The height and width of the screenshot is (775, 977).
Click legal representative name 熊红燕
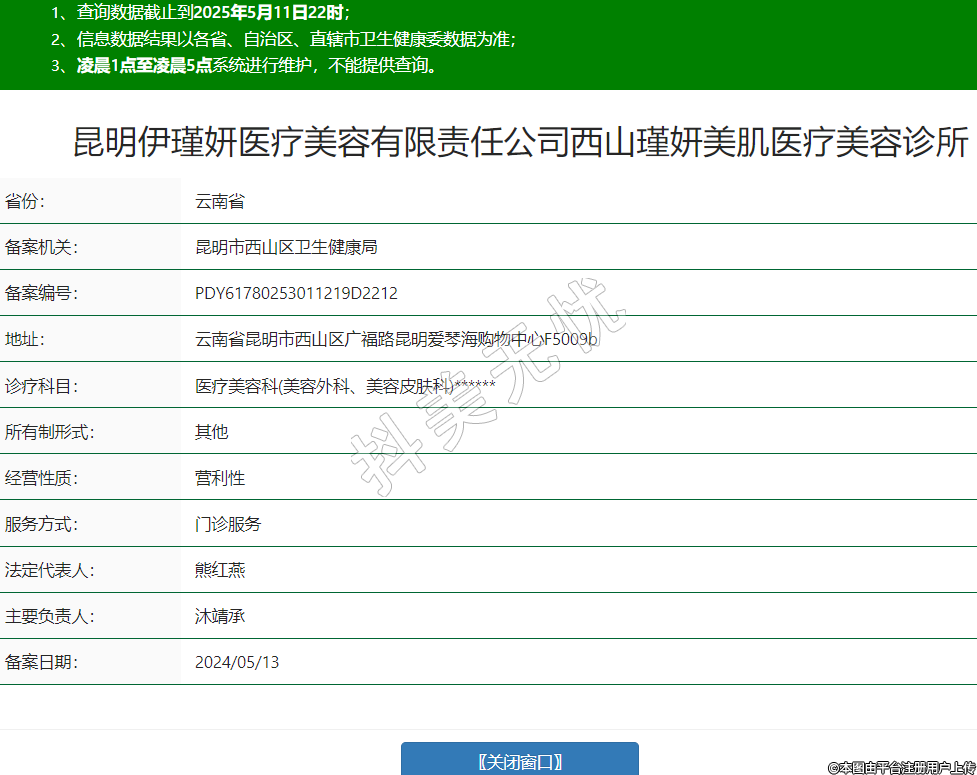(220, 570)
